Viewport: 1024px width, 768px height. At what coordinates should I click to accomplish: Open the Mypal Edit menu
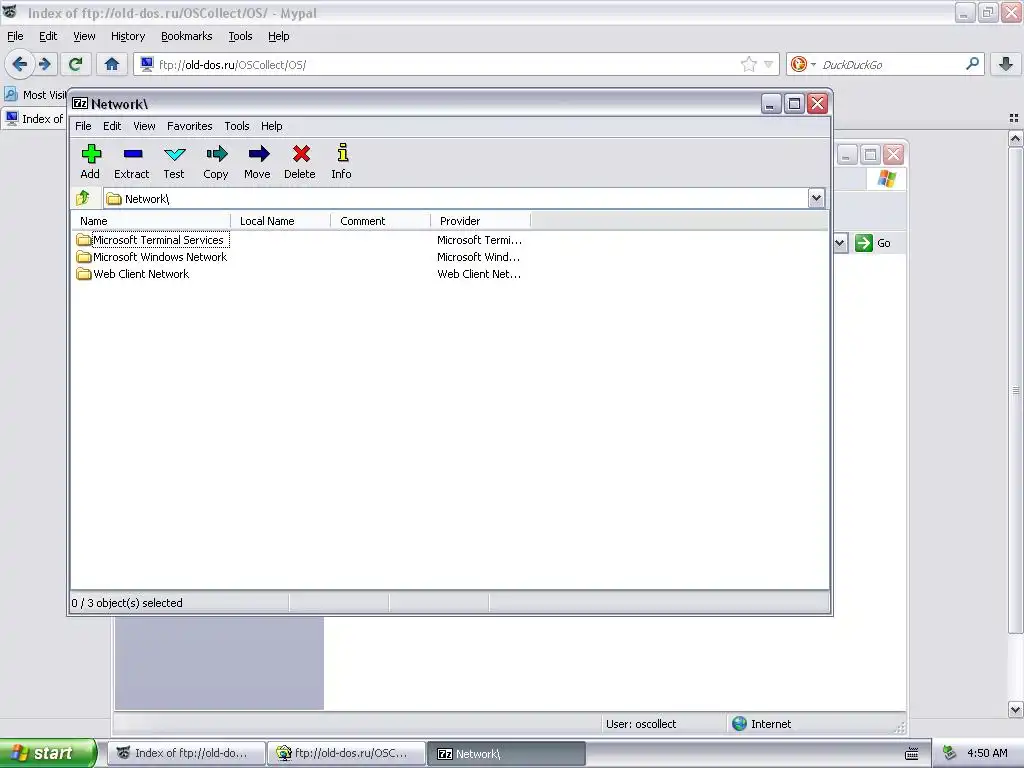tap(48, 36)
